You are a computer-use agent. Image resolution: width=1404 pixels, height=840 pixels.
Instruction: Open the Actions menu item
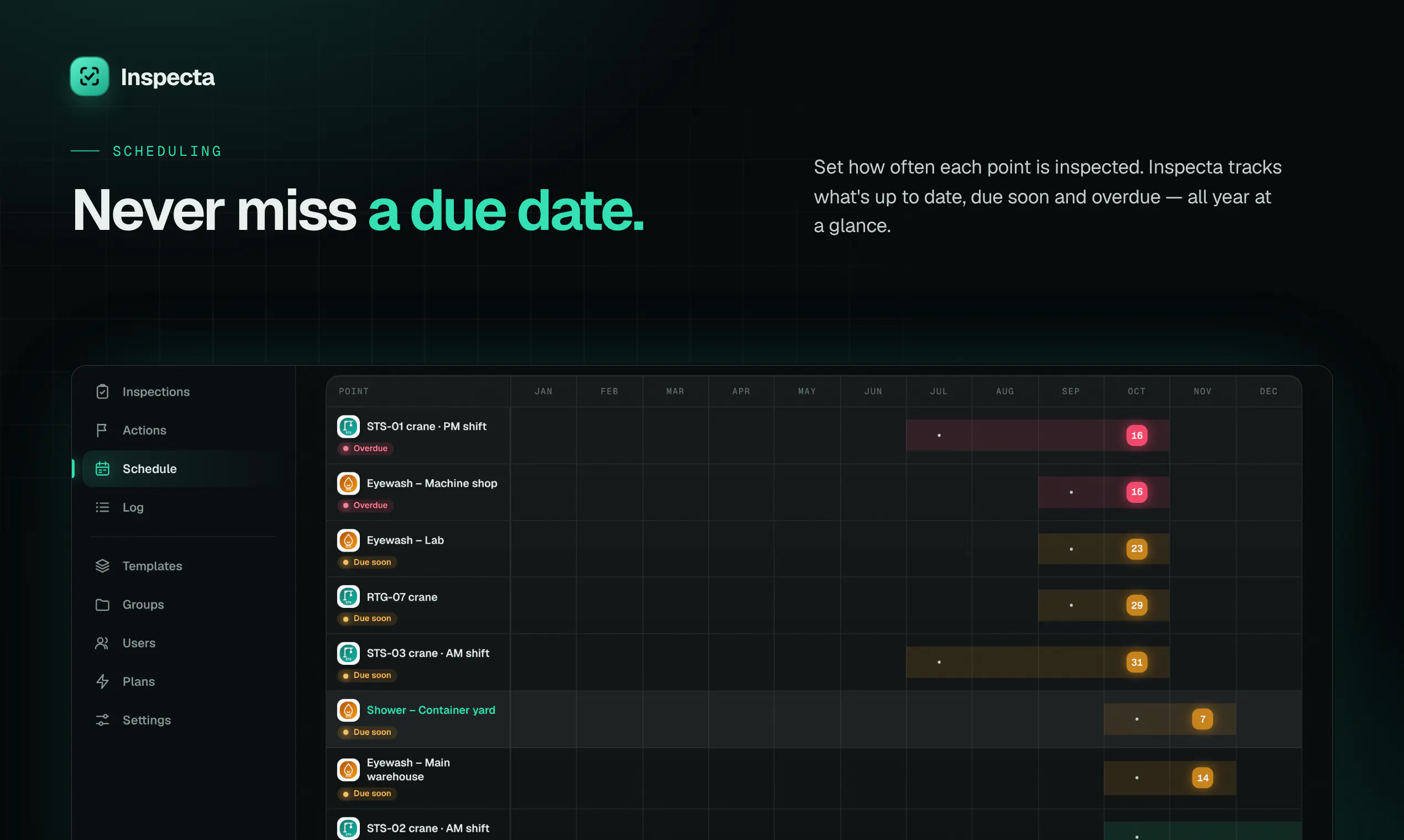[x=184, y=430]
